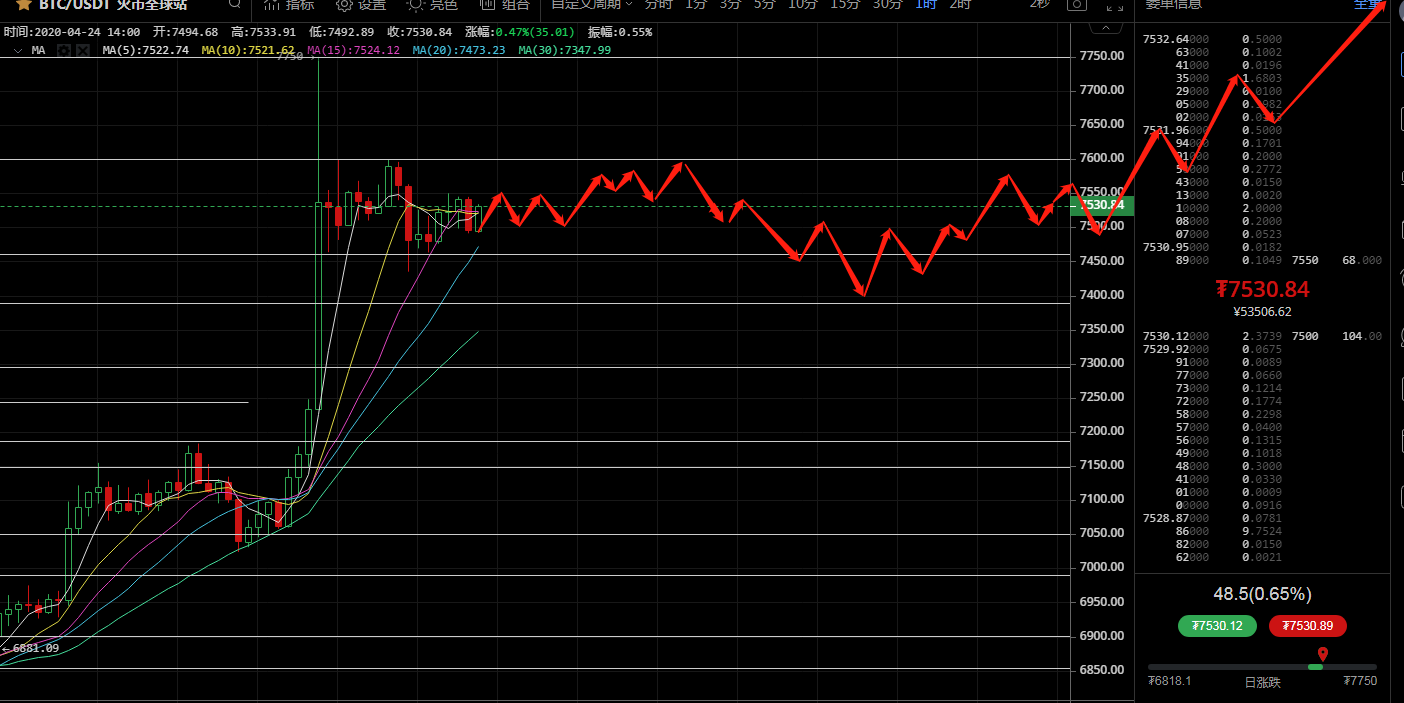Open the 设置 chart settings gear
Screen dimensions: 1404x703
coord(360,4)
